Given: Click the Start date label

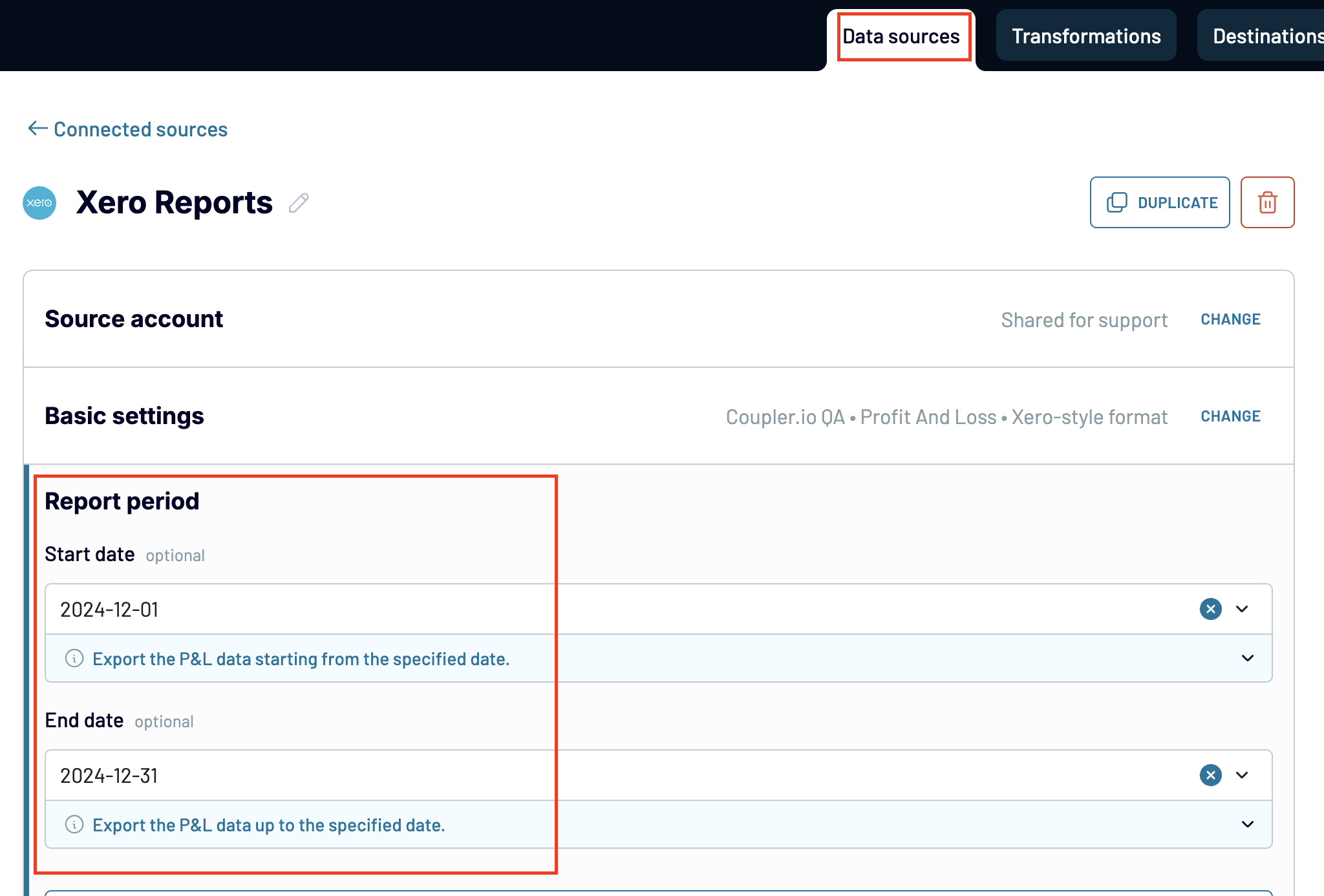Looking at the screenshot, I should click(90, 555).
